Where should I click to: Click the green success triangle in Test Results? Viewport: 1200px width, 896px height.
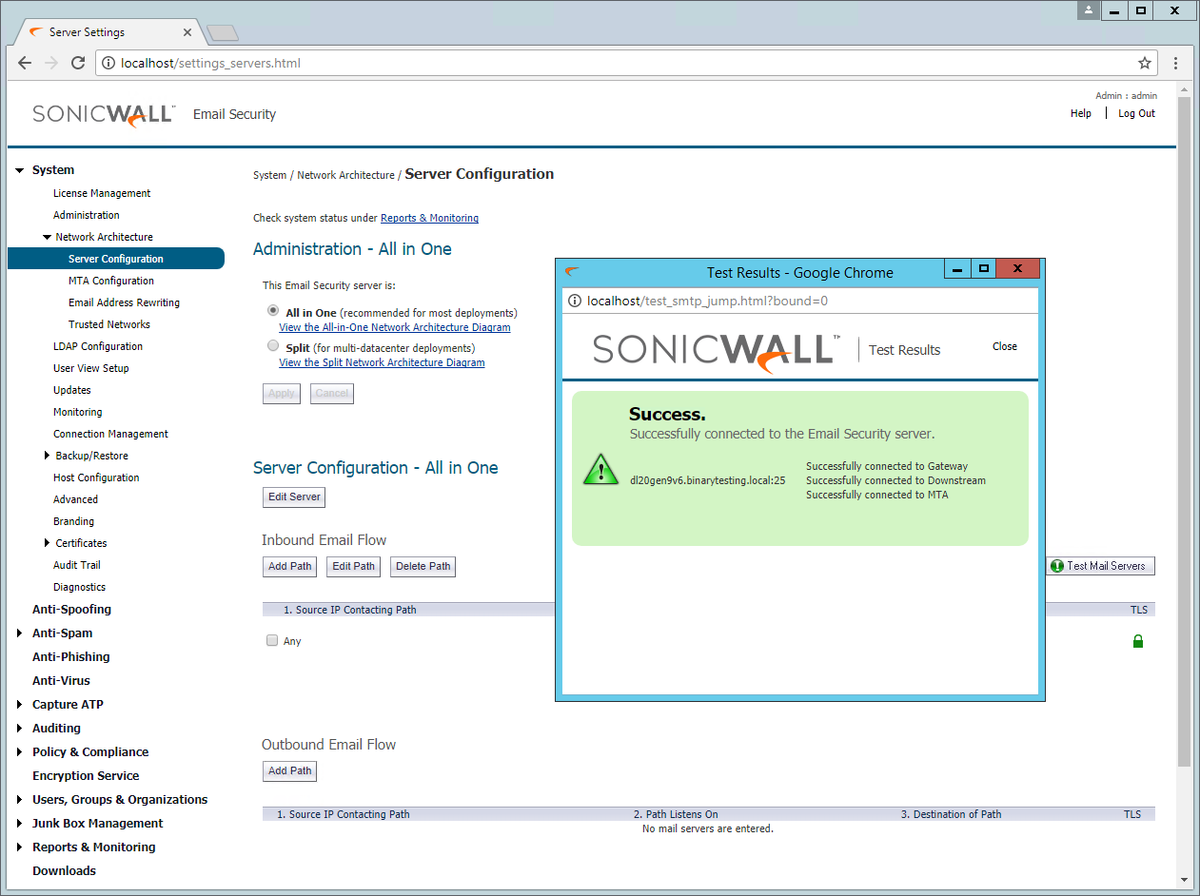click(x=600, y=470)
